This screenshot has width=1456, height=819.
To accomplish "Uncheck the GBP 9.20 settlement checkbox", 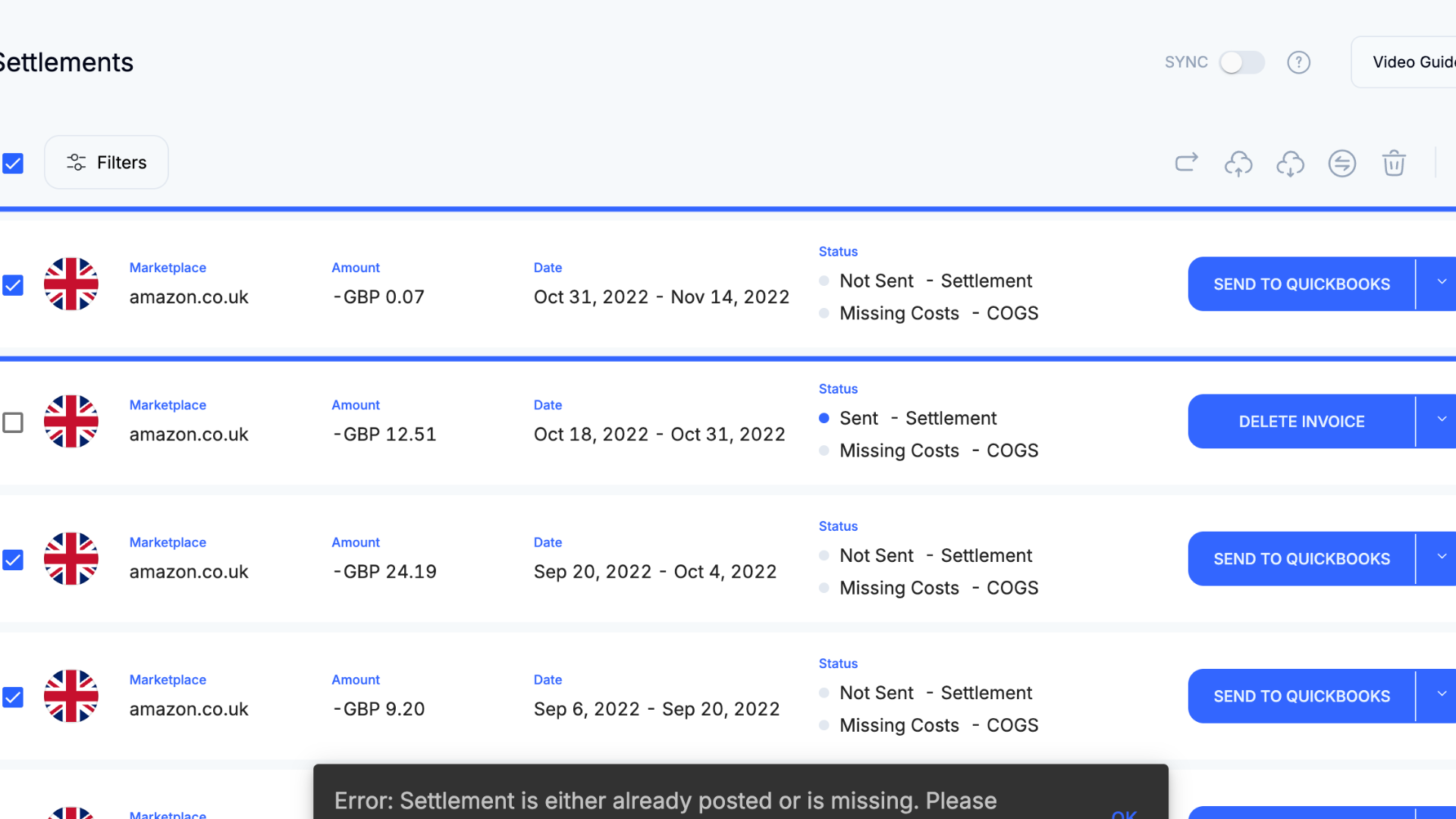I will click(13, 697).
